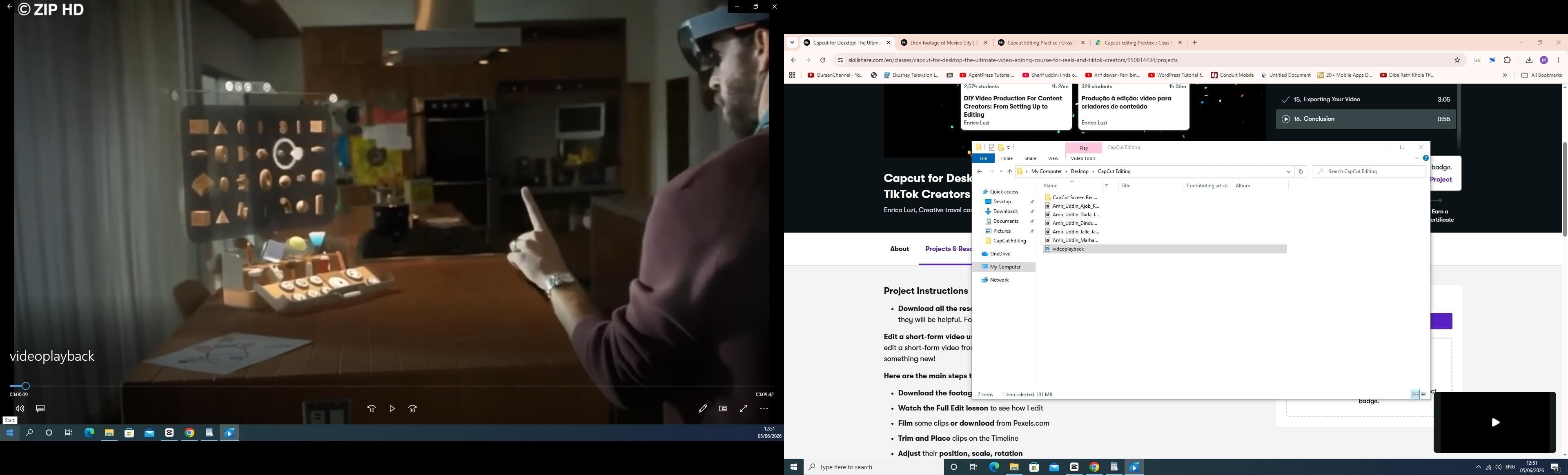
Task: Open the pencil edit tools in player
Action: point(702,409)
